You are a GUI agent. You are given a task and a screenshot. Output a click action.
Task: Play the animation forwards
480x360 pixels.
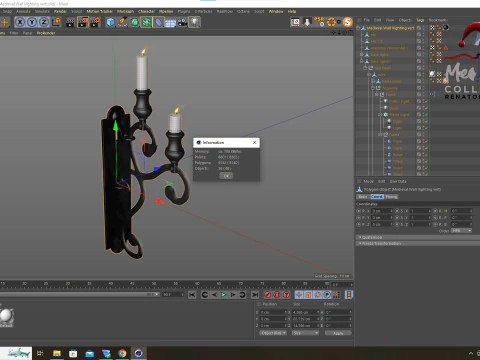click(x=224, y=295)
